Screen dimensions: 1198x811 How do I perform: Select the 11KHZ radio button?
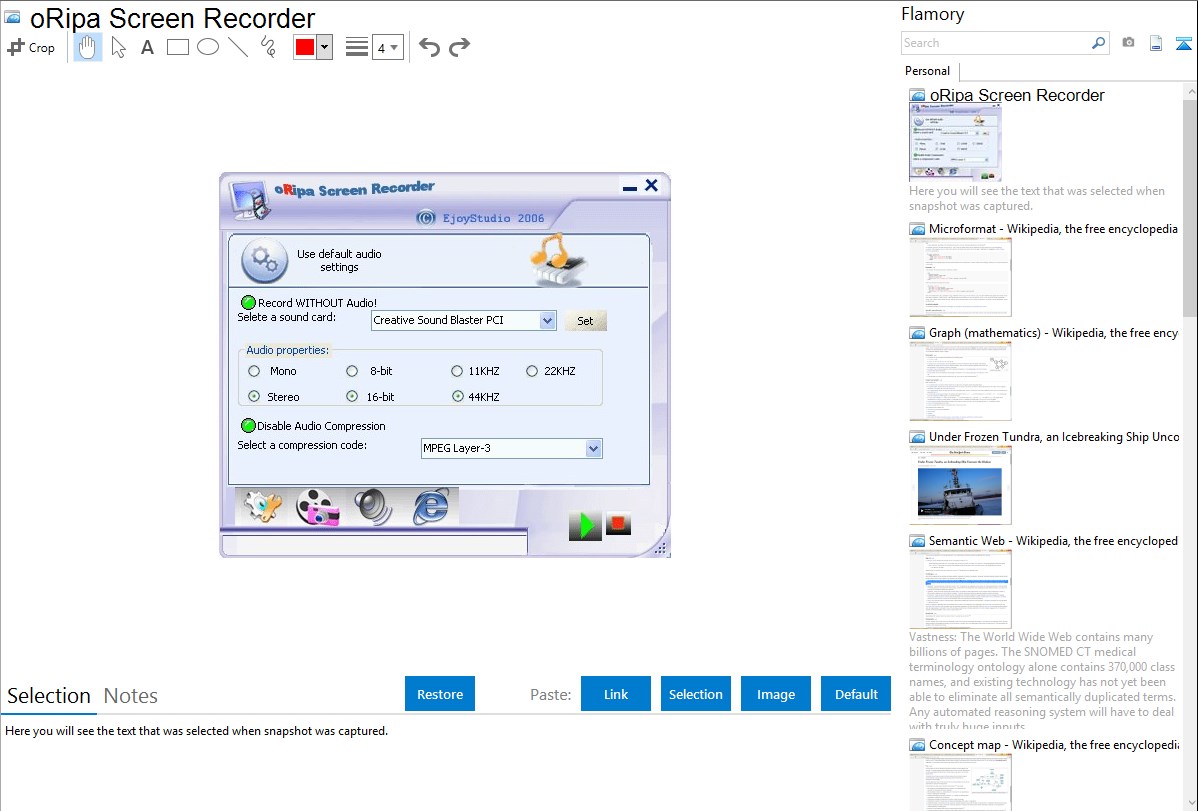tap(457, 371)
